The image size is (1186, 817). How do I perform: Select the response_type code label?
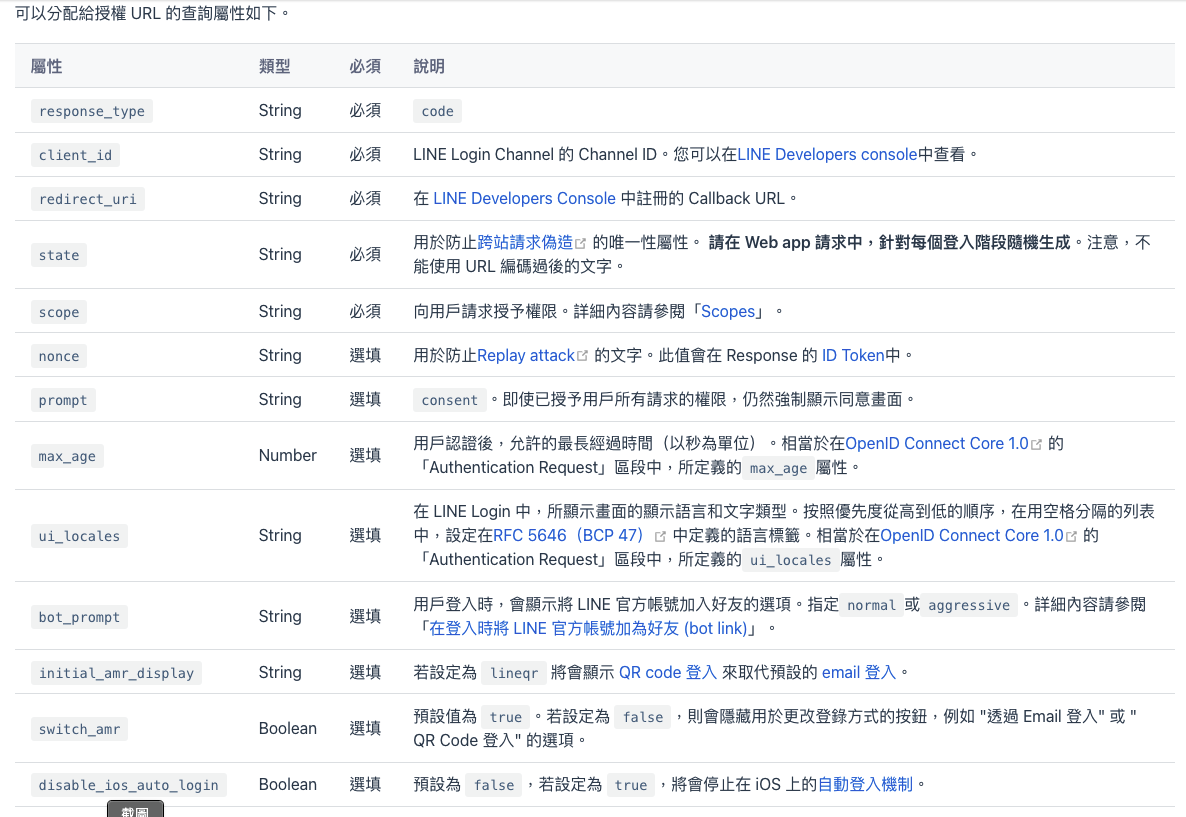coord(92,111)
